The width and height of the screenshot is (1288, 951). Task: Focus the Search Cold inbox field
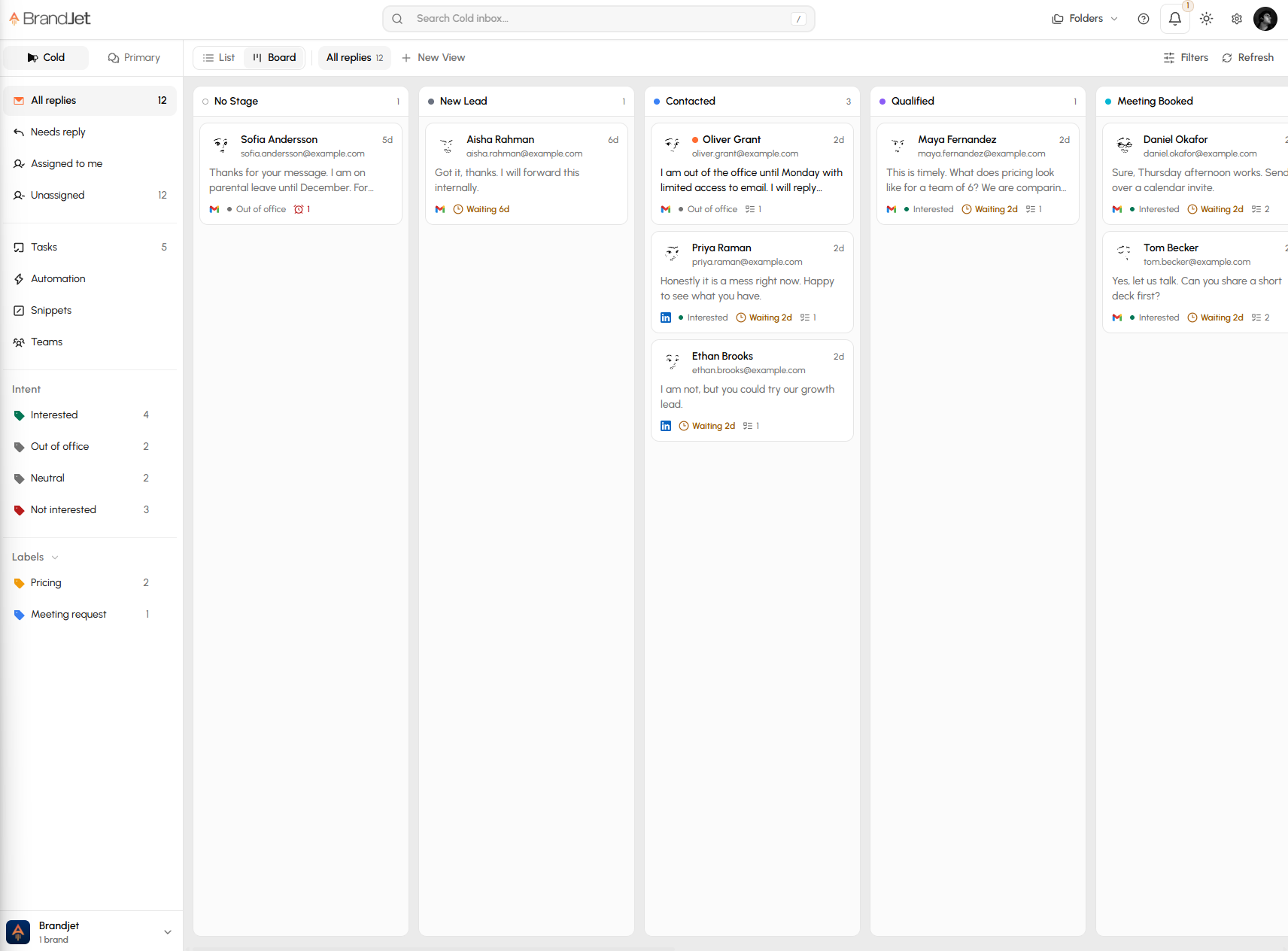coord(598,19)
